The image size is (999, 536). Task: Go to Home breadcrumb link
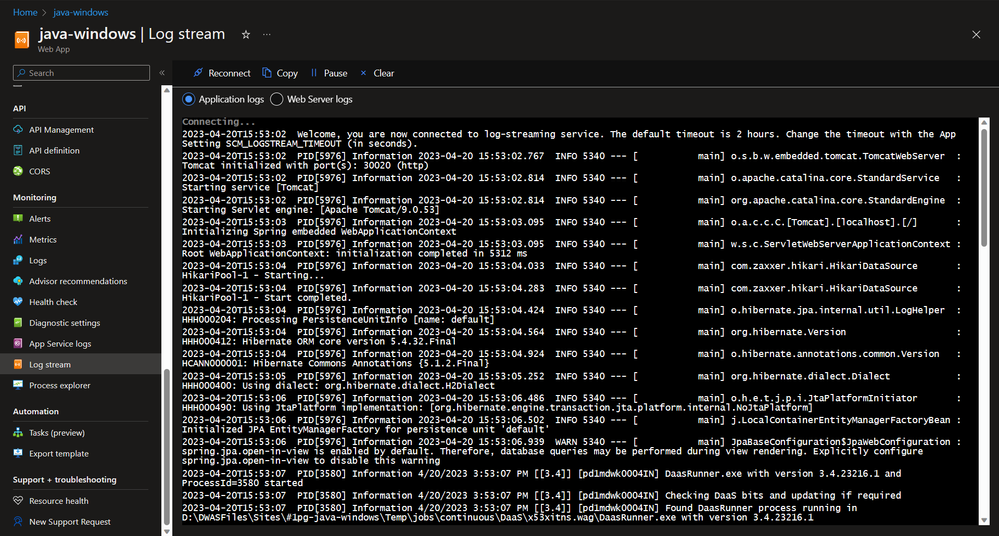tap(25, 12)
